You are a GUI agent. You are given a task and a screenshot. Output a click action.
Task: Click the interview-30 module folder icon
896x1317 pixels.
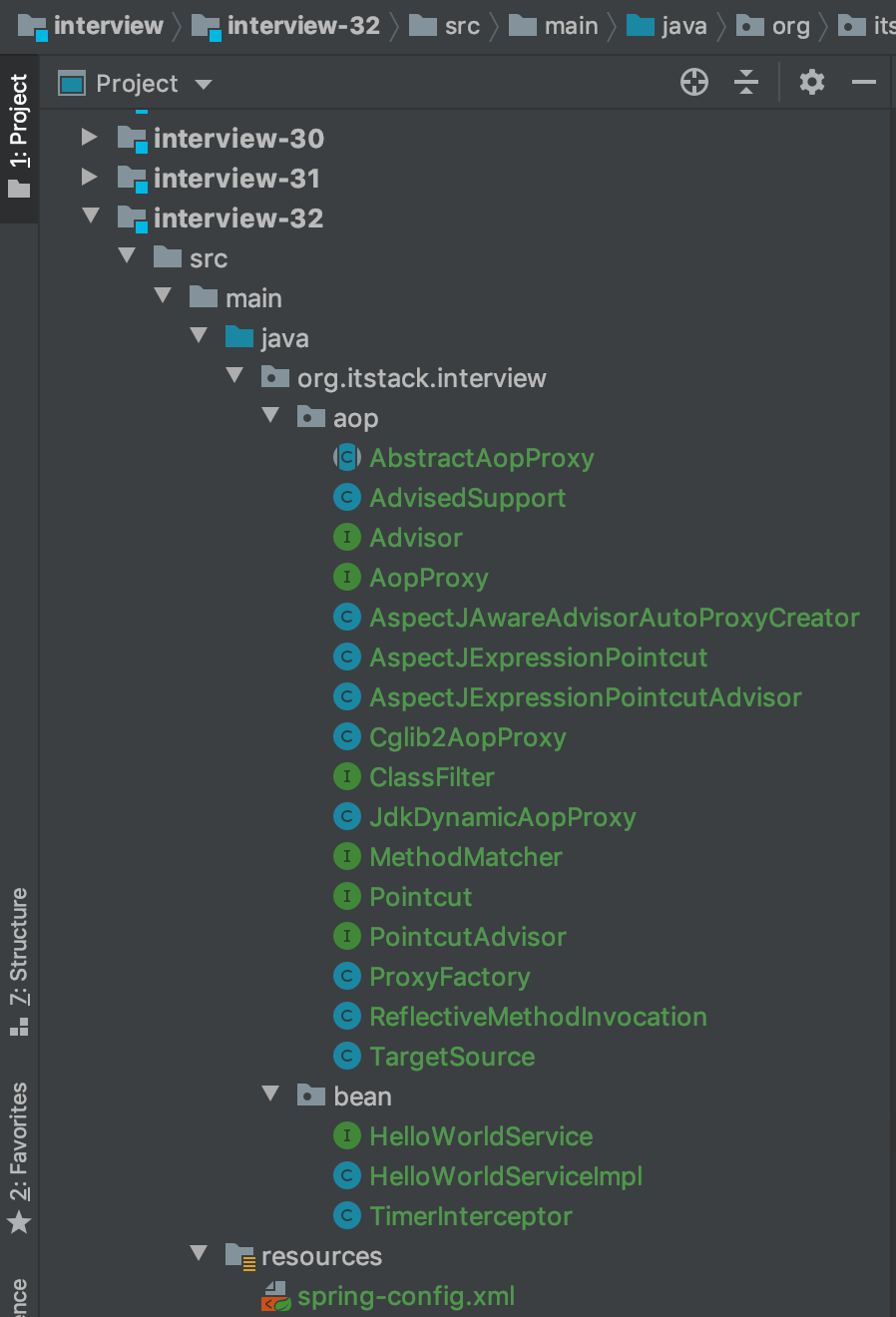click(x=133, y=138)
